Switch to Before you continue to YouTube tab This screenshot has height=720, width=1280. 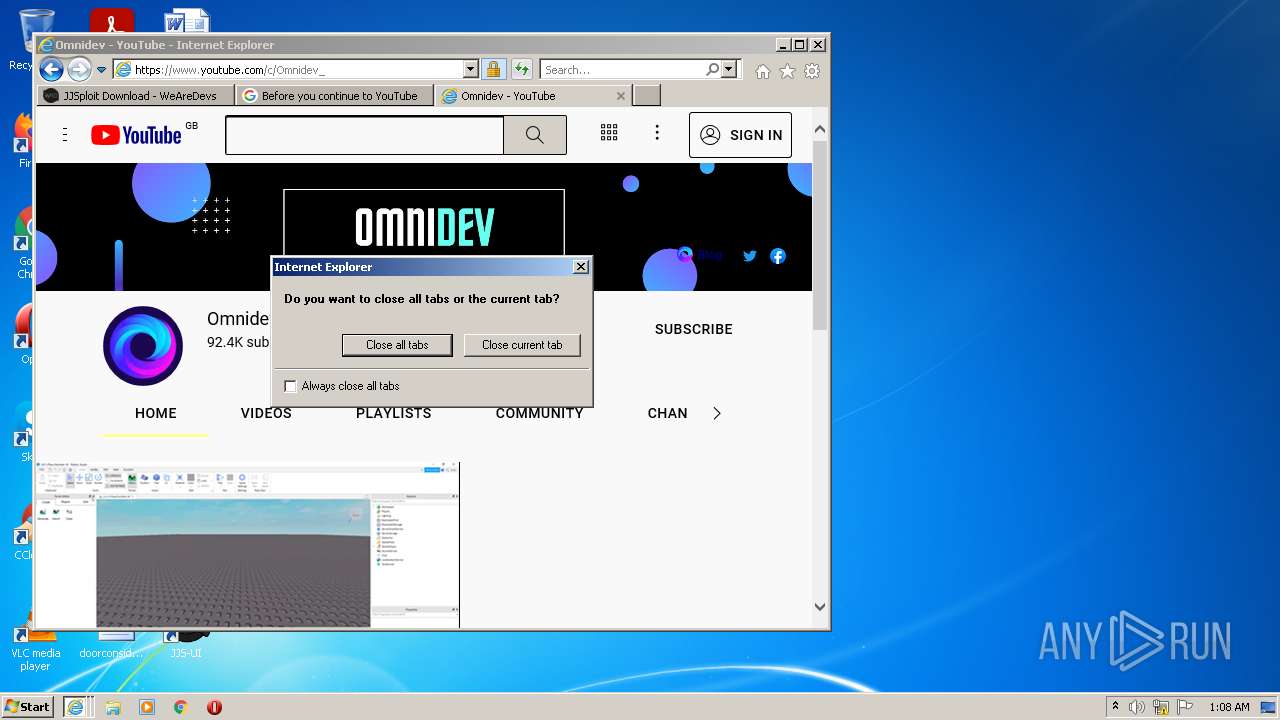click(334, 96)
